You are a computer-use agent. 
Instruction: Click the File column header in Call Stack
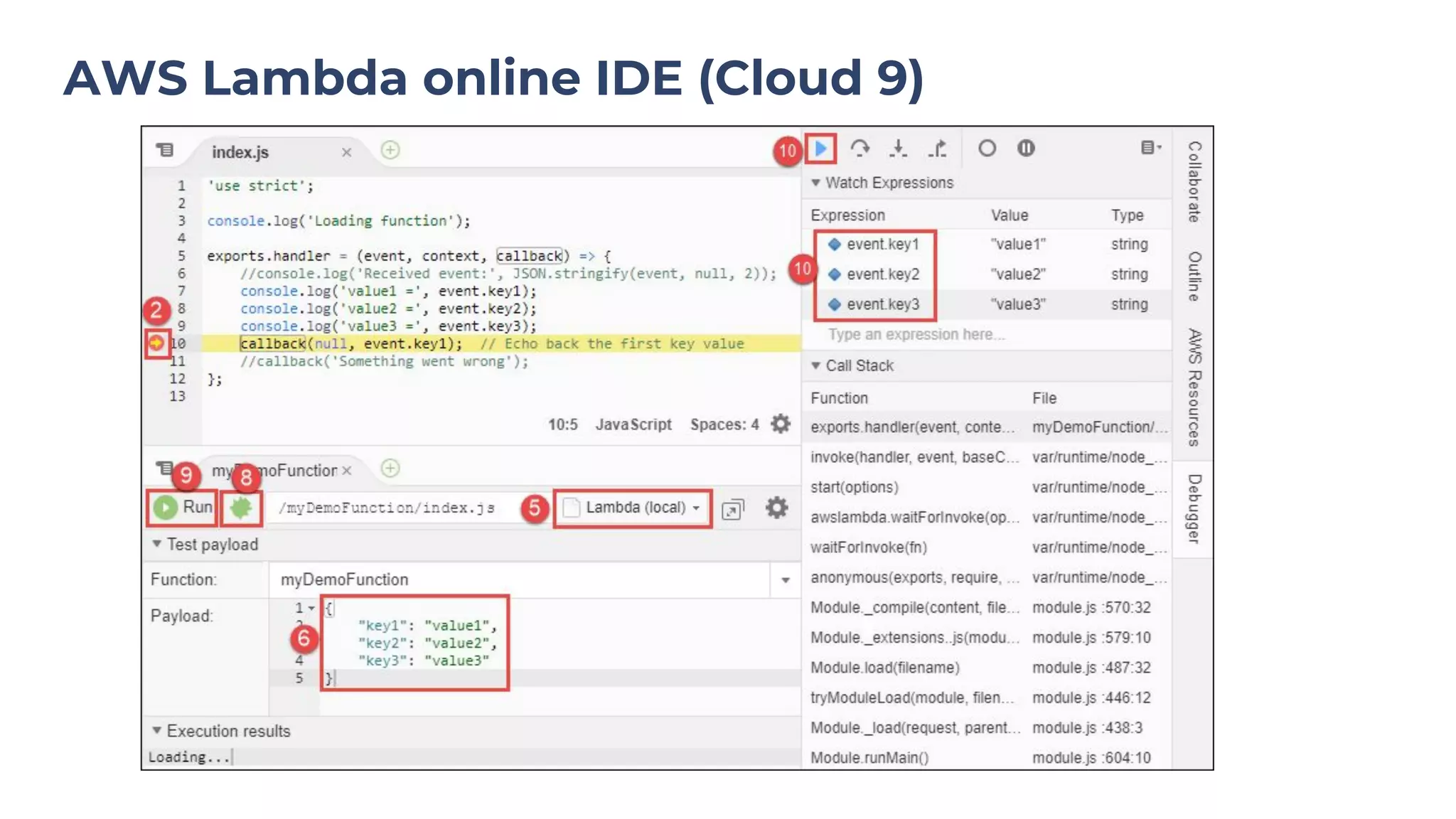point(1044,398)
